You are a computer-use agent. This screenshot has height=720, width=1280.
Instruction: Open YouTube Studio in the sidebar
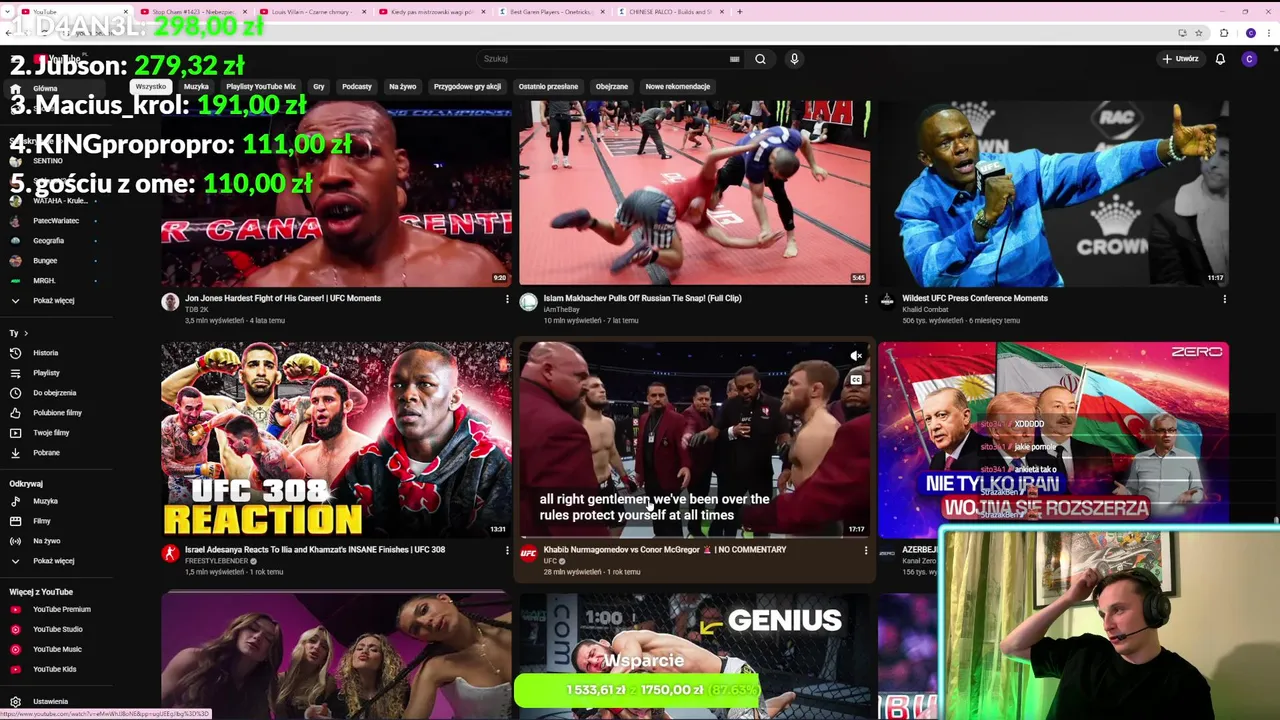(x=57, y=629)
